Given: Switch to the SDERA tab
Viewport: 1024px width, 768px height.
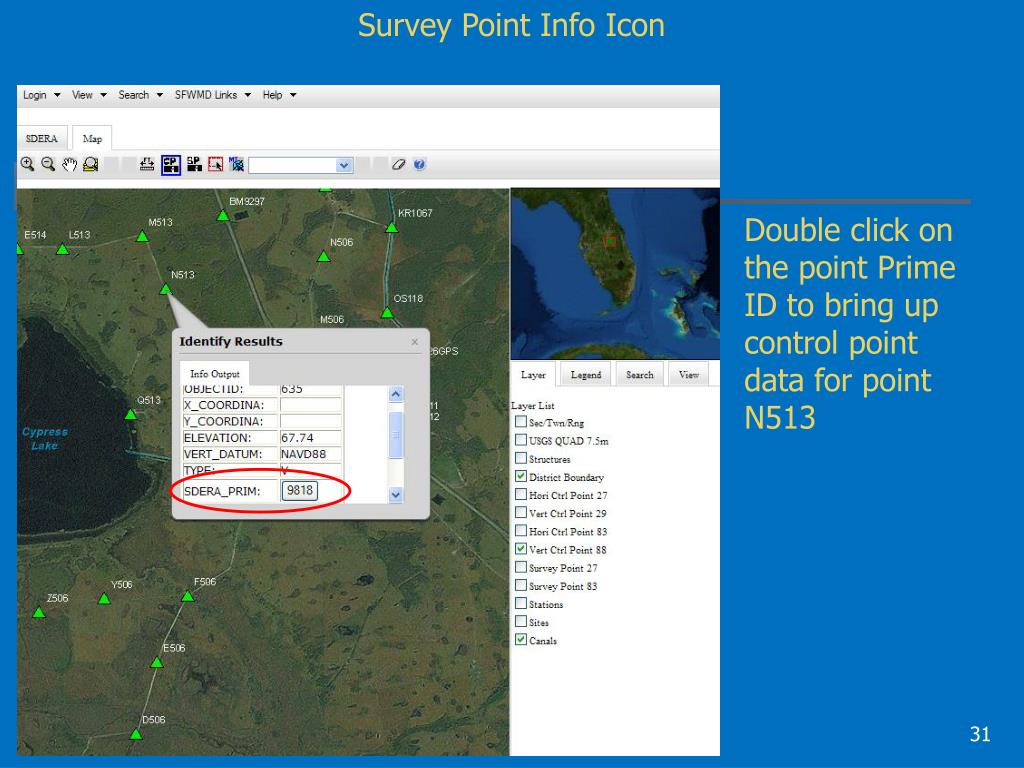Looking at the screenshot, I should coord(42,138).
